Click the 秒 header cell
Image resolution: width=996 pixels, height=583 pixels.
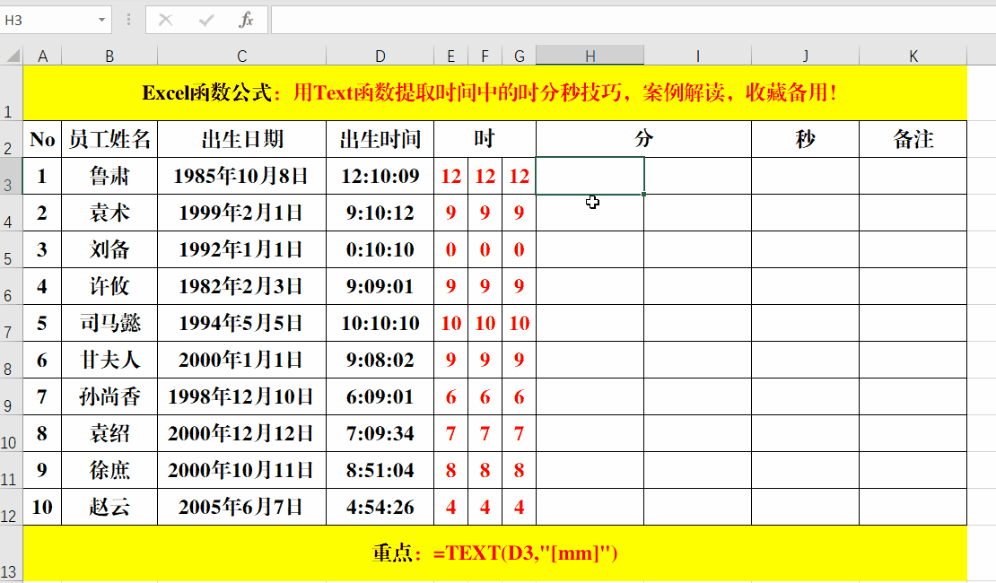[805, 139]
